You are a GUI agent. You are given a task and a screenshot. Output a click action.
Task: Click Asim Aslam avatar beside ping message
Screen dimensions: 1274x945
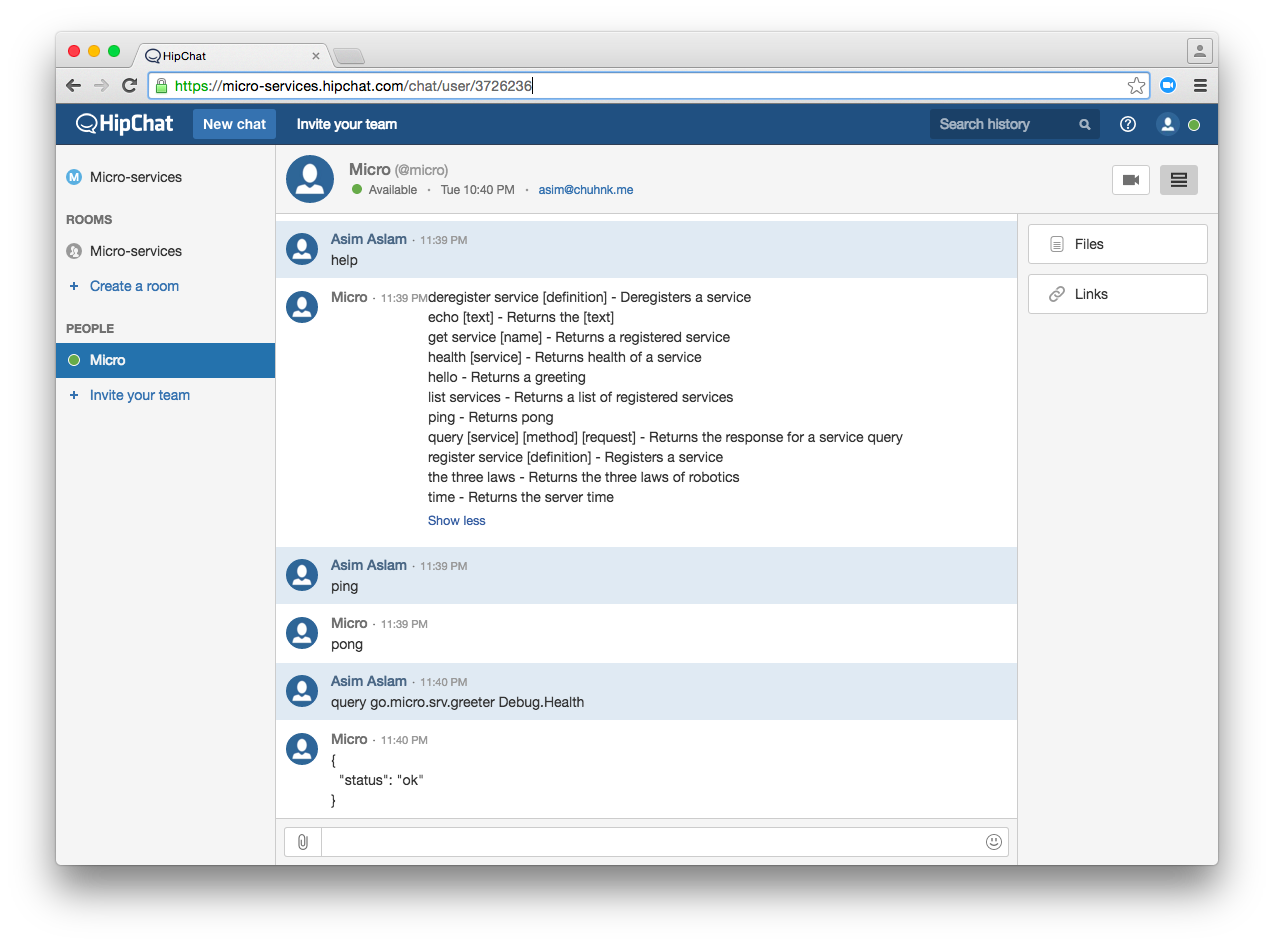(302, 574)
